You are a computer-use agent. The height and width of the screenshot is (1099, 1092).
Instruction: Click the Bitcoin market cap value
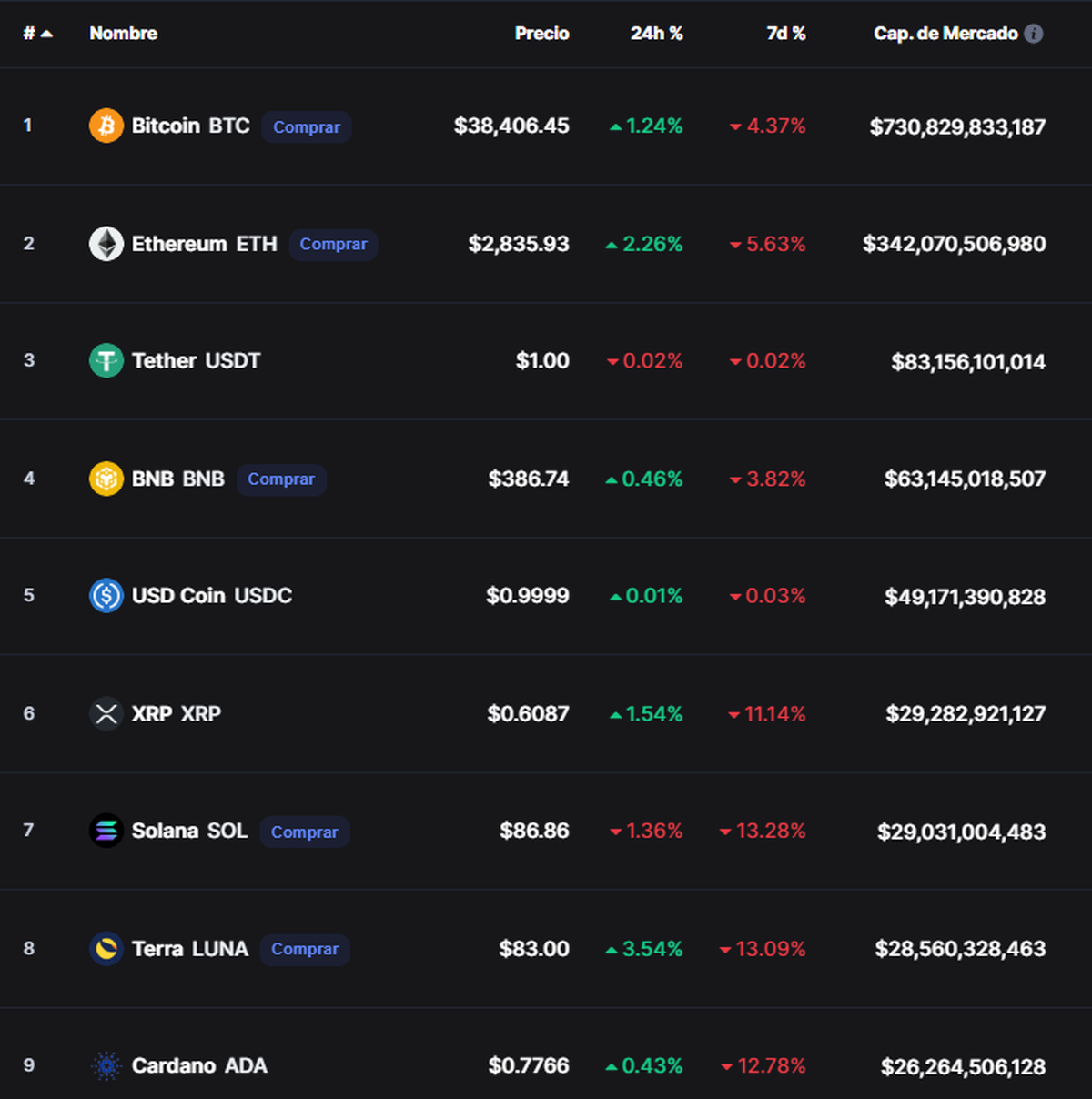pos(957,126)
